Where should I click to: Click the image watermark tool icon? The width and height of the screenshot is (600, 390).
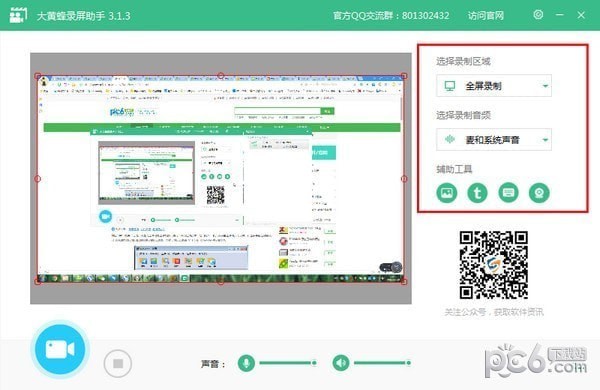[447, 193]
